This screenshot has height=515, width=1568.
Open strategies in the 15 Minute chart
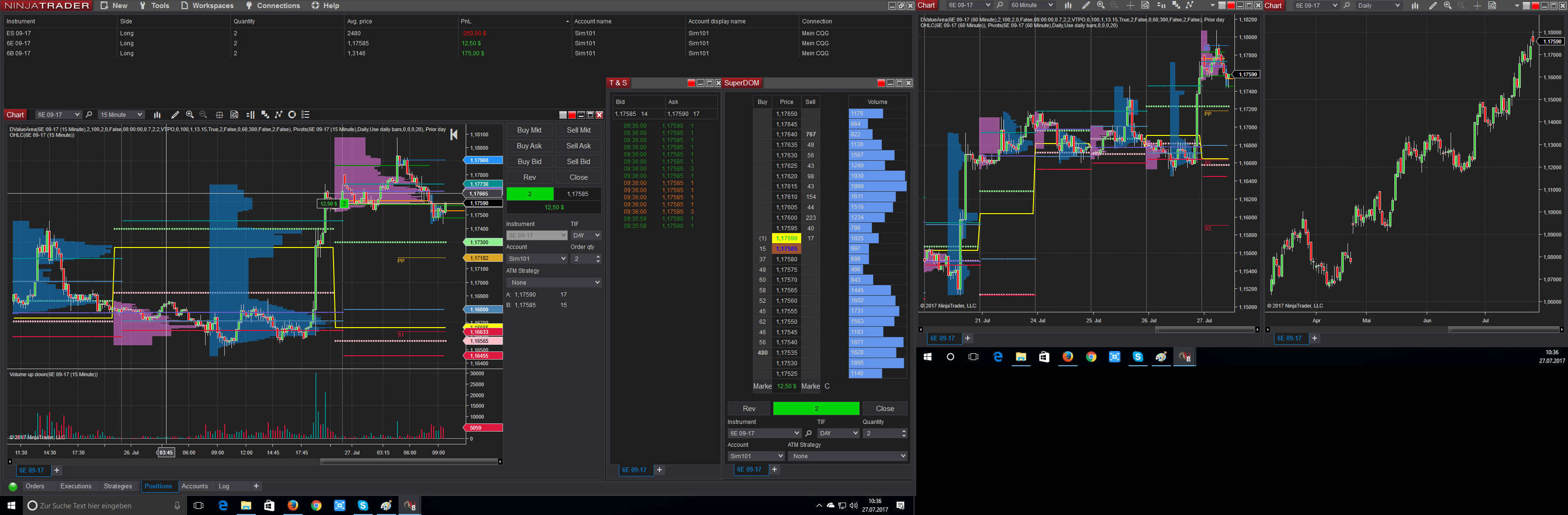tap(279, 114)
